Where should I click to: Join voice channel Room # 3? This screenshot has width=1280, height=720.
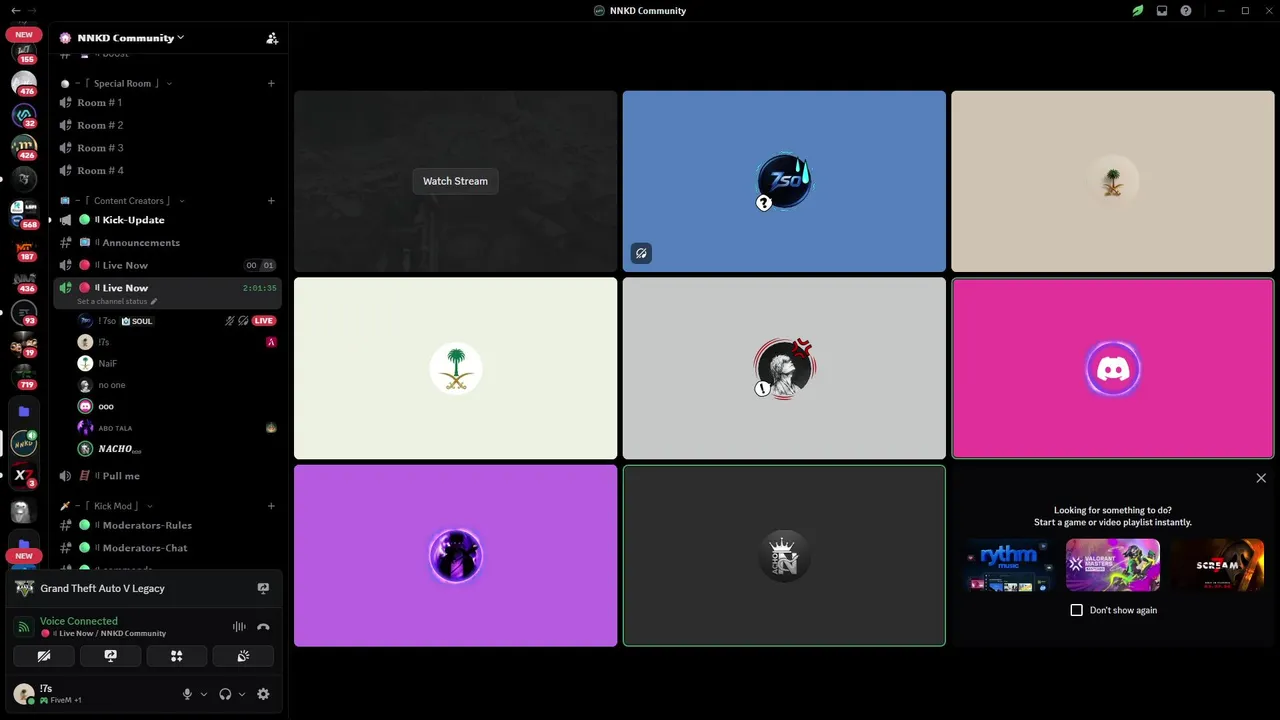167,148
